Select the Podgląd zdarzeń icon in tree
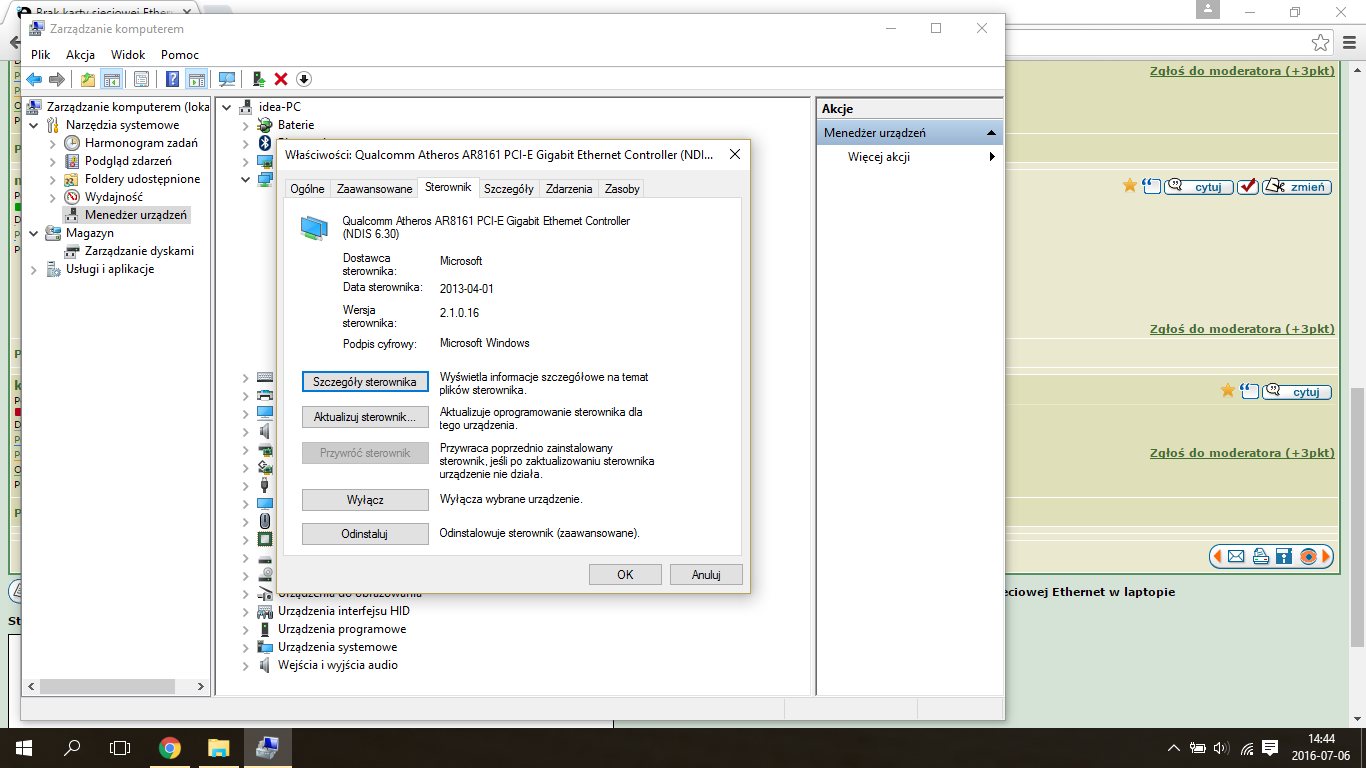This screenshot has height=768, width=1366. (72, 161)
